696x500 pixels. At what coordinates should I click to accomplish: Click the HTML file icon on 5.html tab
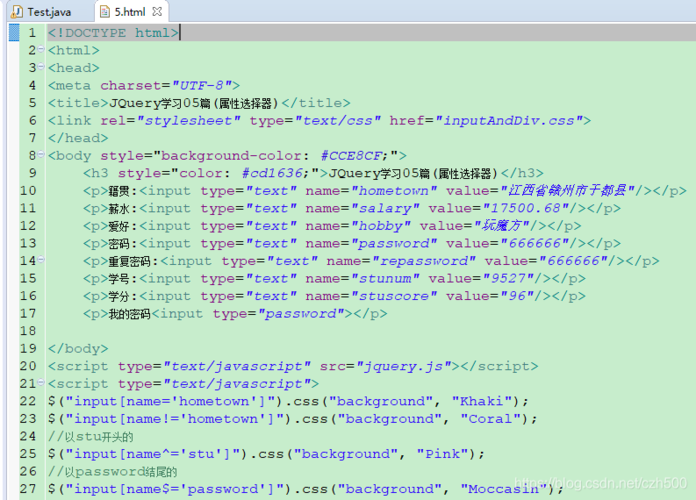pos(105,12)
